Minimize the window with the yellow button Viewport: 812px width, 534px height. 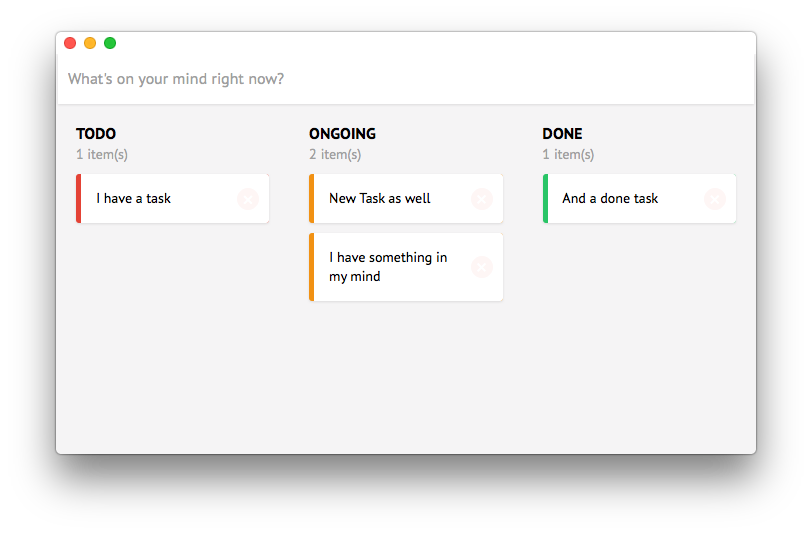pos(90,43)
